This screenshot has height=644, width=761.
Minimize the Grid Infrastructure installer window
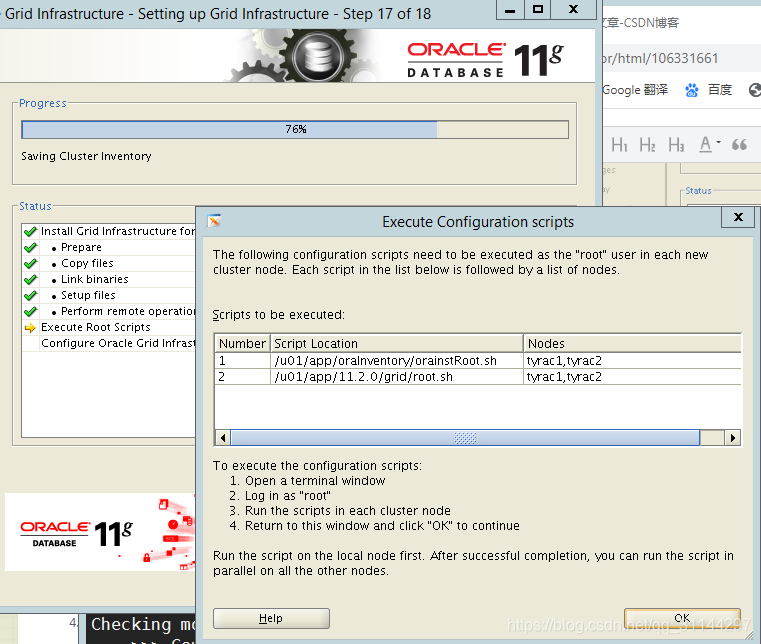point(510,10)
